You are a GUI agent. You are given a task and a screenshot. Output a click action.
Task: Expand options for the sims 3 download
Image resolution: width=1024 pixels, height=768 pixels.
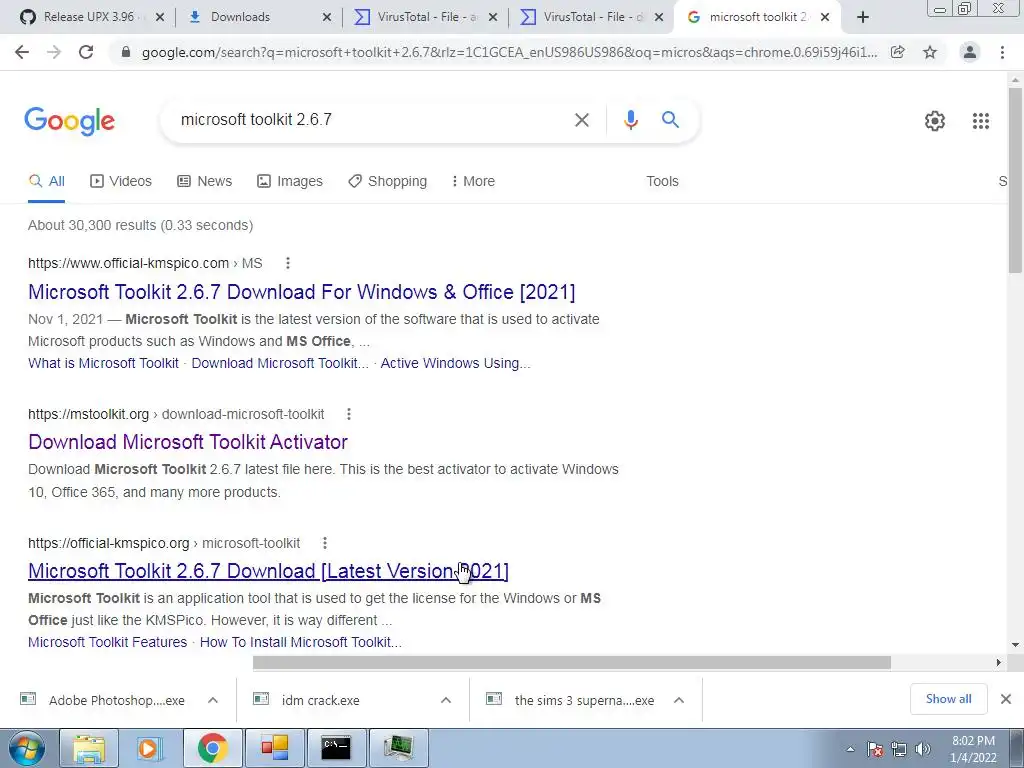click(x=679, y=700)
